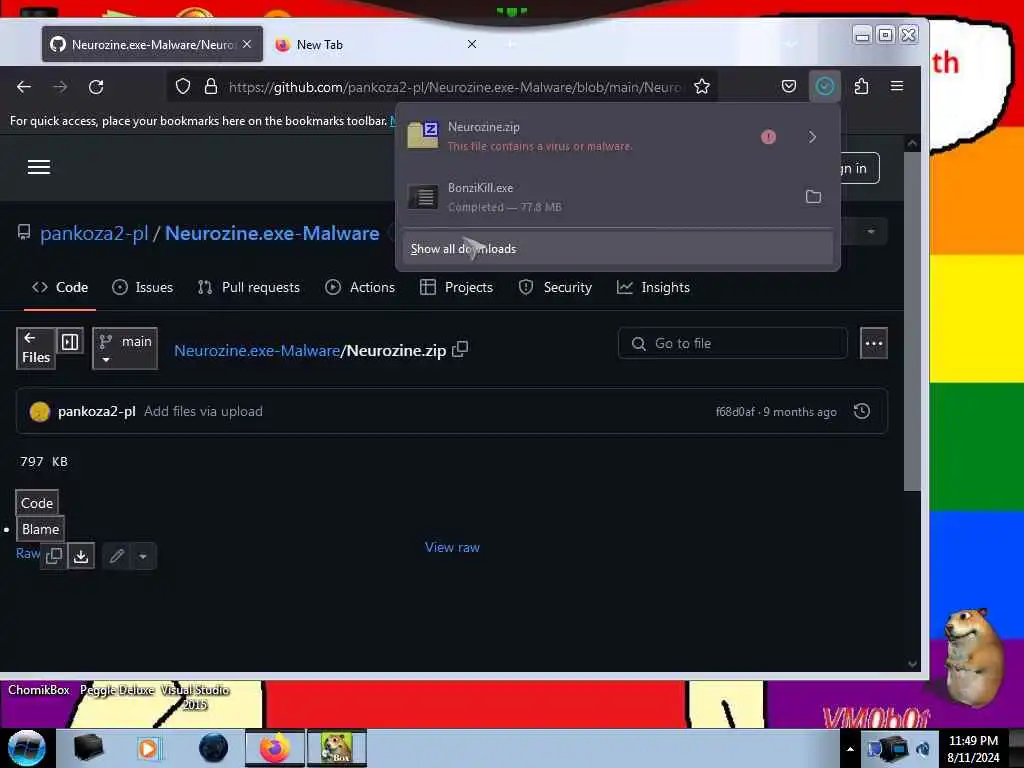Image resolution: width=1024 pixels, height=768 pixels.
Task: Open the Insights tab
Action: point(653,287)
